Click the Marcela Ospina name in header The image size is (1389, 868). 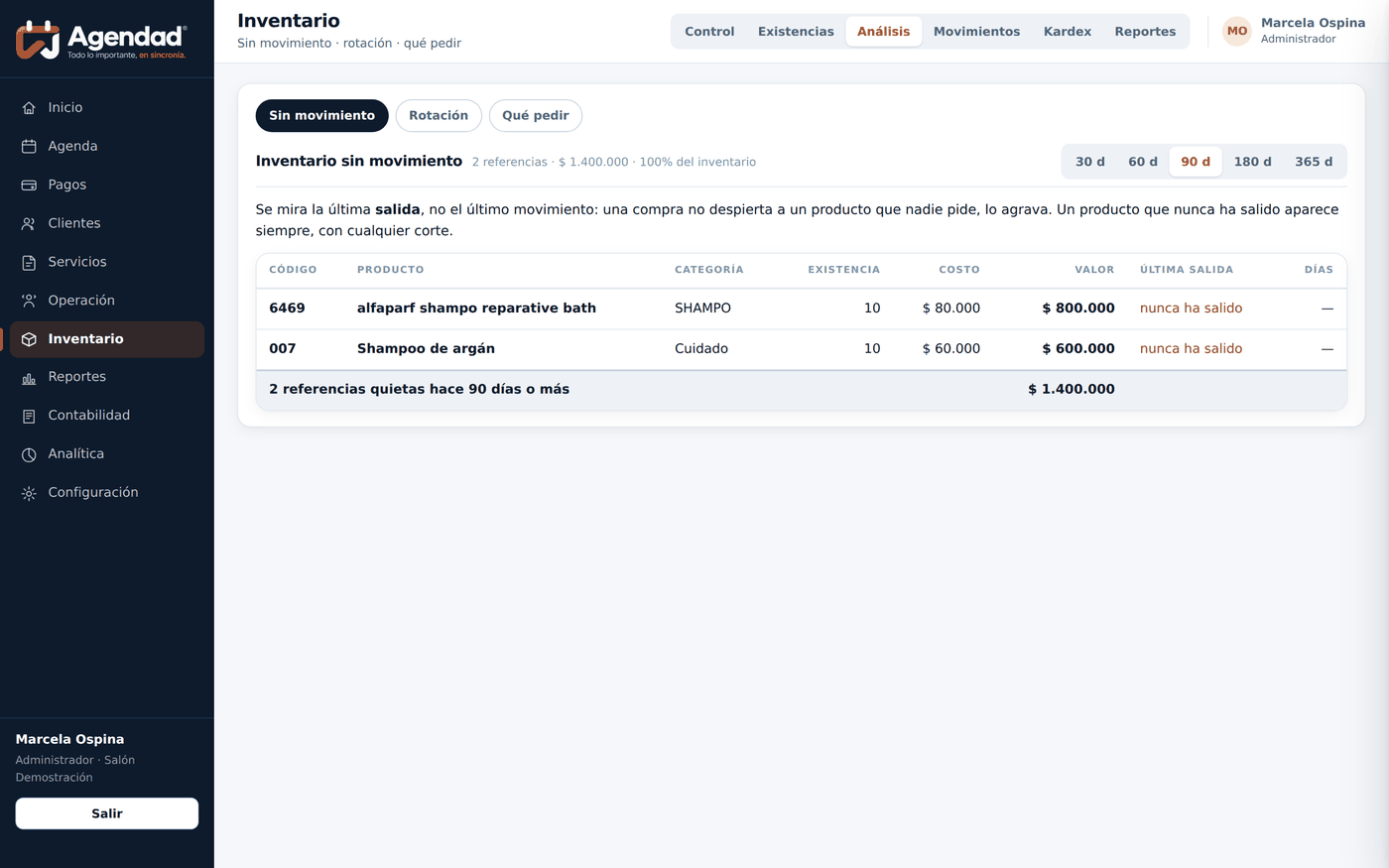[1313, 23]
